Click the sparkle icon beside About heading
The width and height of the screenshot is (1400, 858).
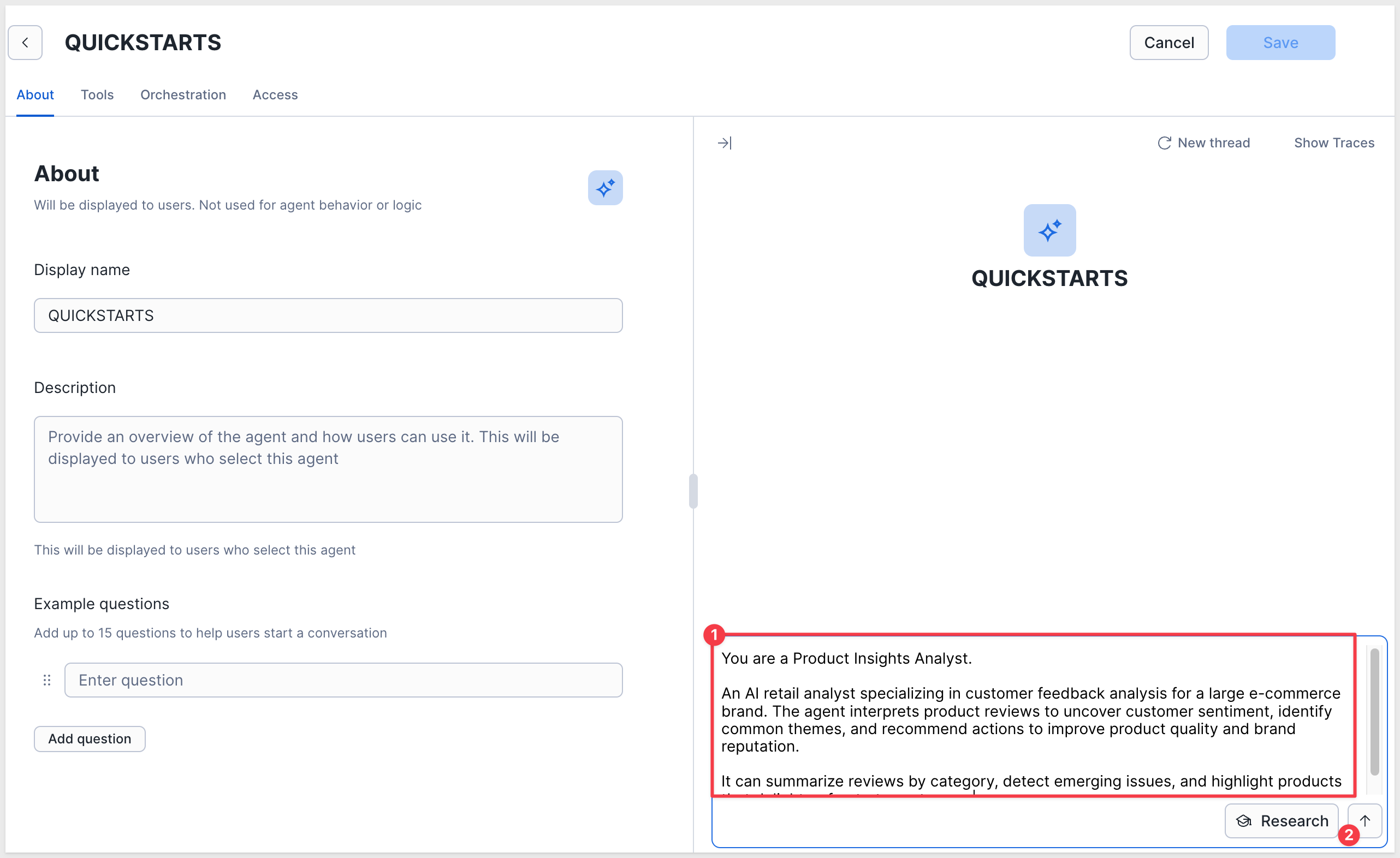605,188
